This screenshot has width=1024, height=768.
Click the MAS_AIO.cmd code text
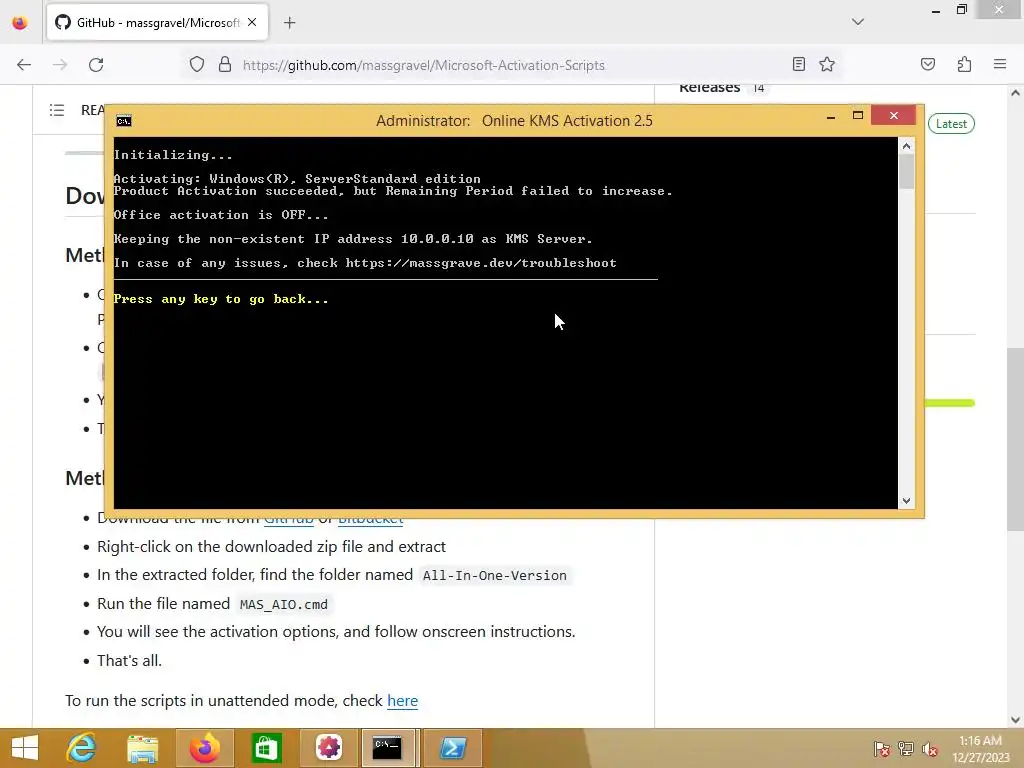pos(283,604)
